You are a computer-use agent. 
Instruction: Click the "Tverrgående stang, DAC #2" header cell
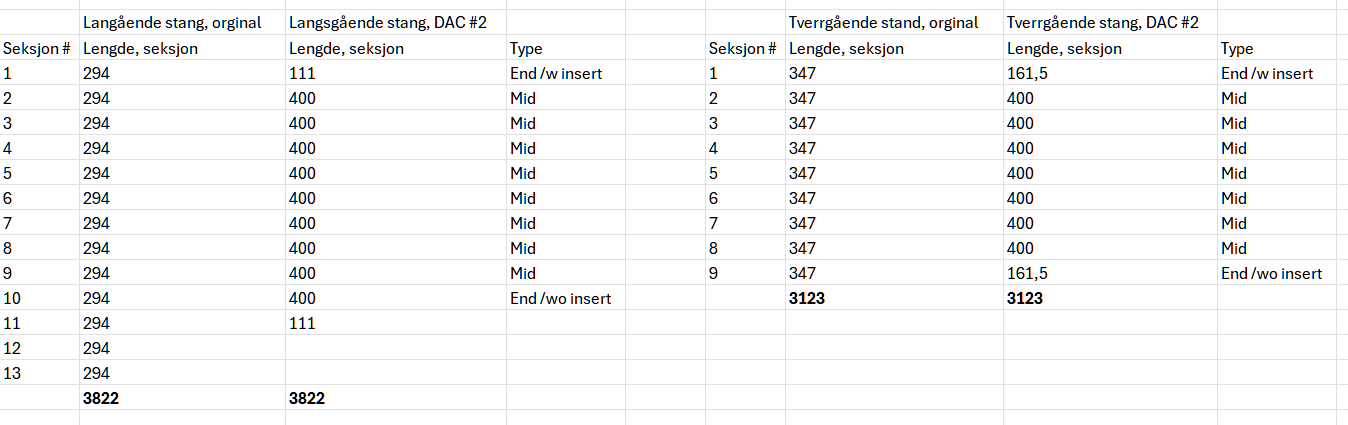click(x=1102, y=23)
